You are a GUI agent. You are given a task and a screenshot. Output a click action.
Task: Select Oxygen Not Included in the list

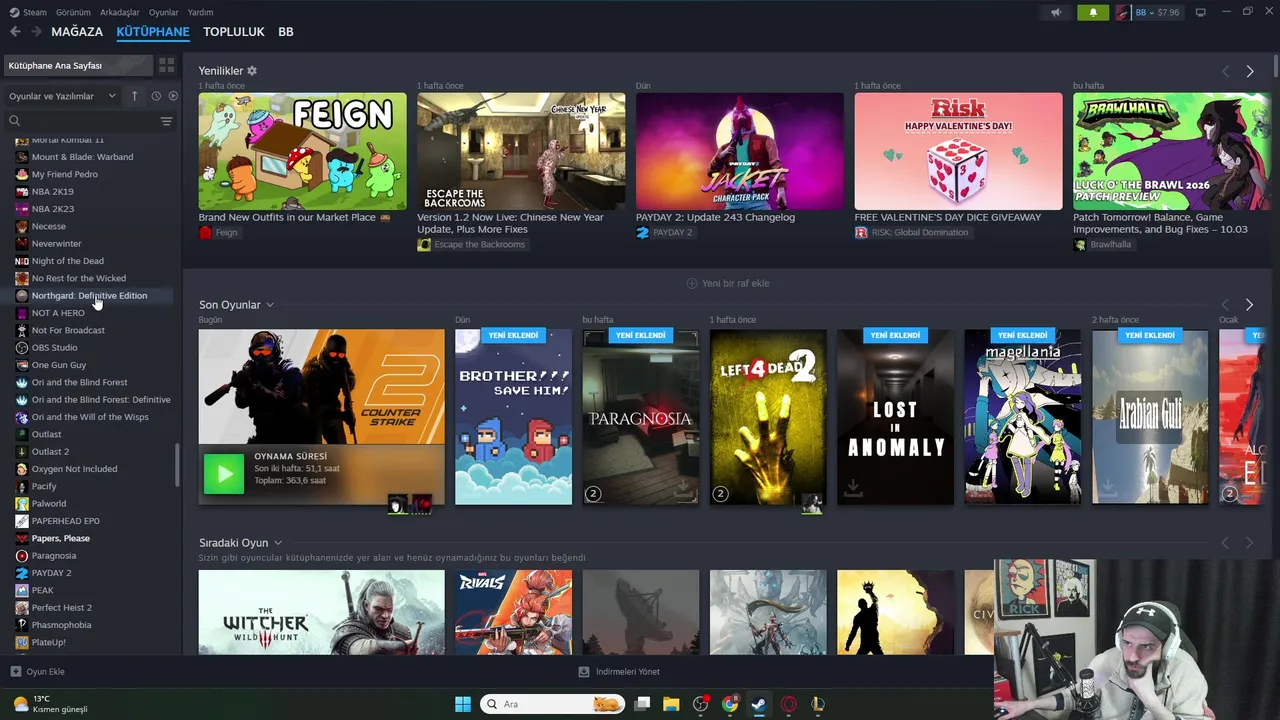coord(74,469)
